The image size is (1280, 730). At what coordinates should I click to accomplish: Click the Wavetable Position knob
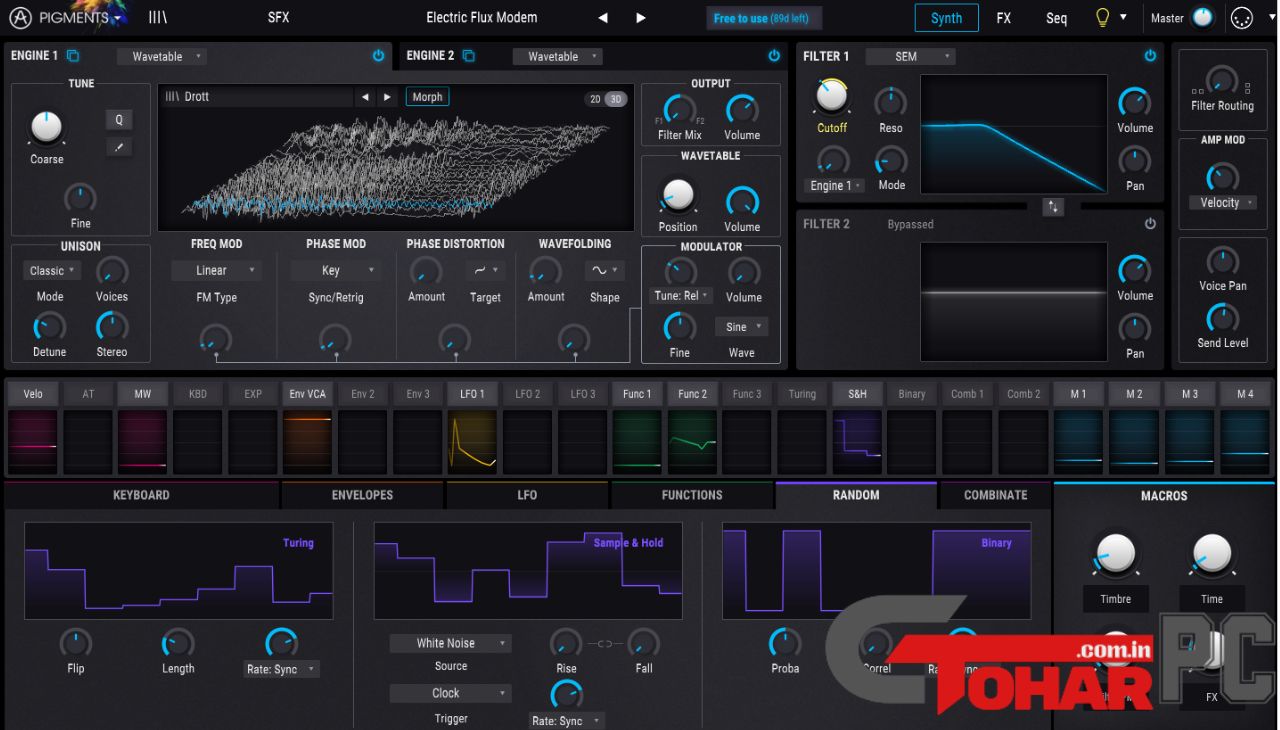tap(677, 194)
